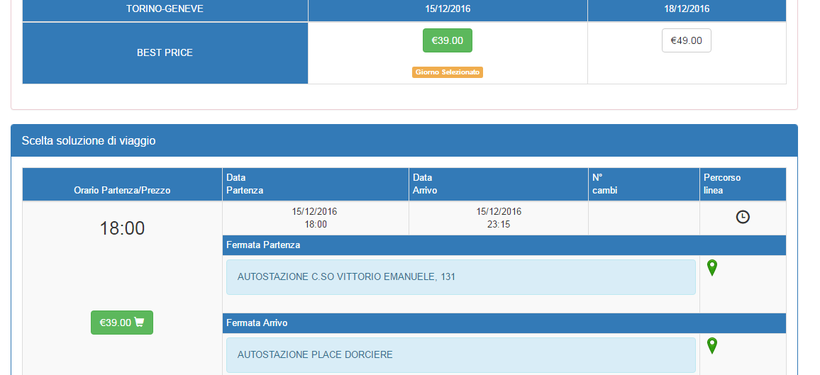Click the Percorso linea column header
The height and width of the screenshot is (375, 820).
(743, 184)
